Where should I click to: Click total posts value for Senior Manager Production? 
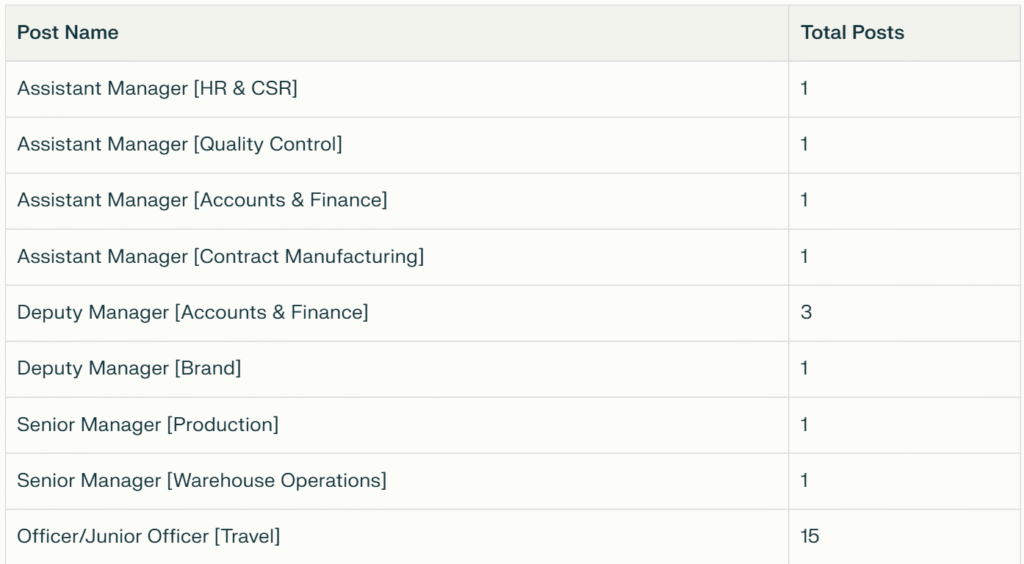coord(805,424)
